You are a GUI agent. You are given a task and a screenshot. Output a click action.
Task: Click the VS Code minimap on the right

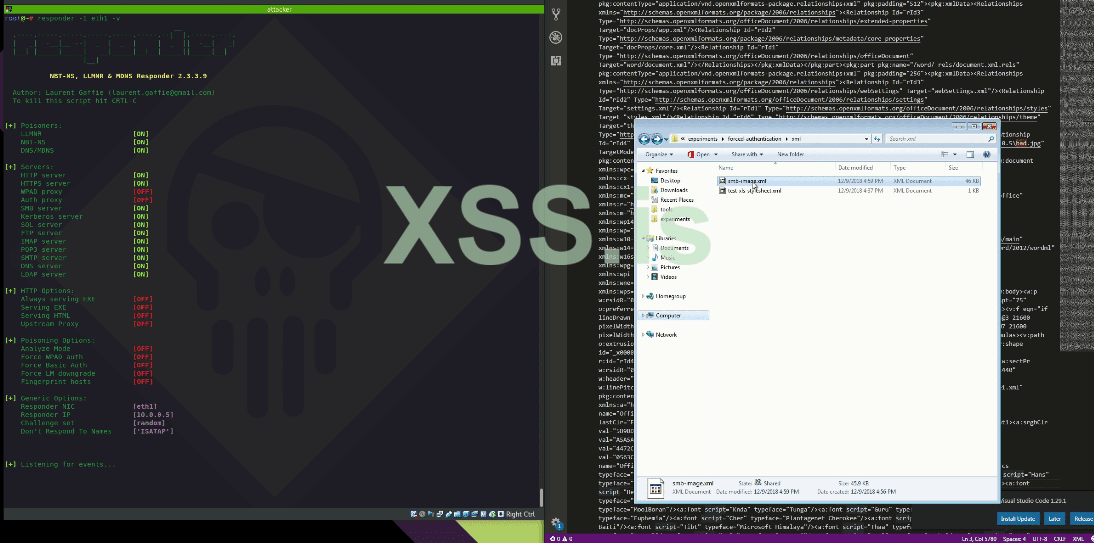(1077, 174)
